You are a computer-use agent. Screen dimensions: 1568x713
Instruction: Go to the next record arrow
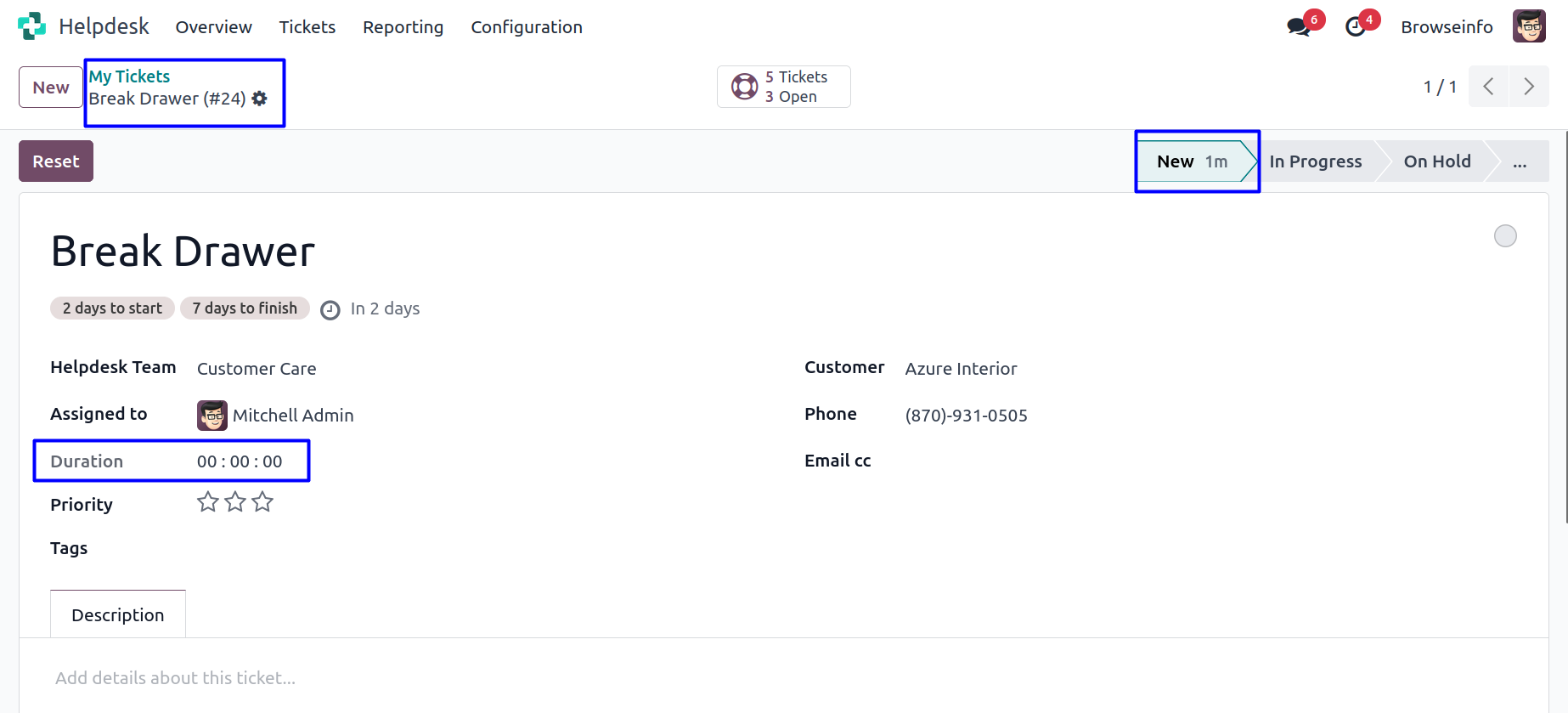(x=1529, y=87)
